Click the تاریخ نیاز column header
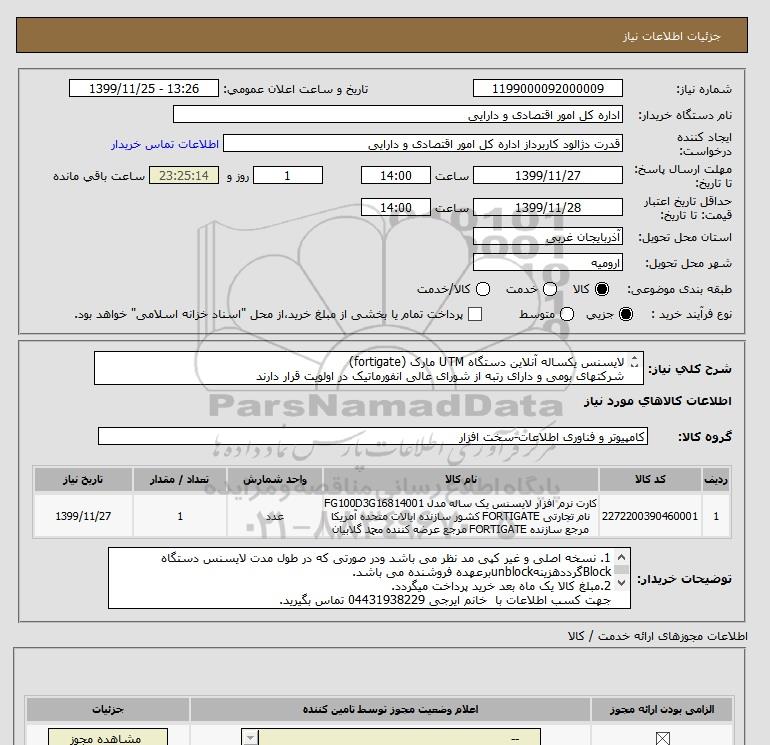770x745 pixels. [x=83, y=479]
